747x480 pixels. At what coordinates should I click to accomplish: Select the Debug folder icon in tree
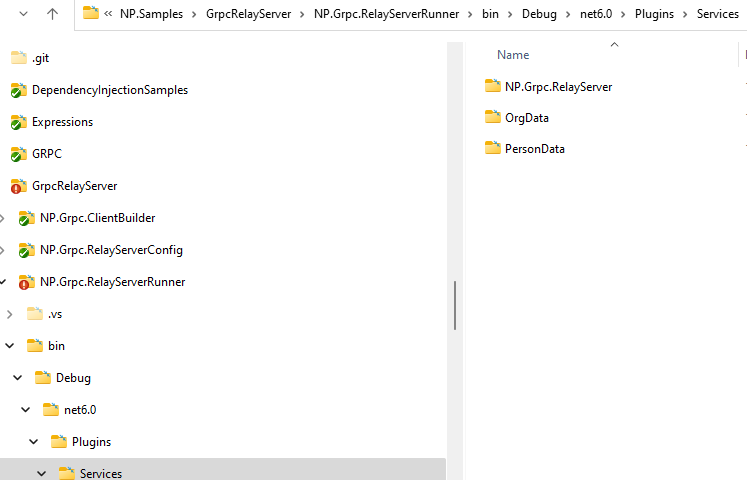coord(43,378)
